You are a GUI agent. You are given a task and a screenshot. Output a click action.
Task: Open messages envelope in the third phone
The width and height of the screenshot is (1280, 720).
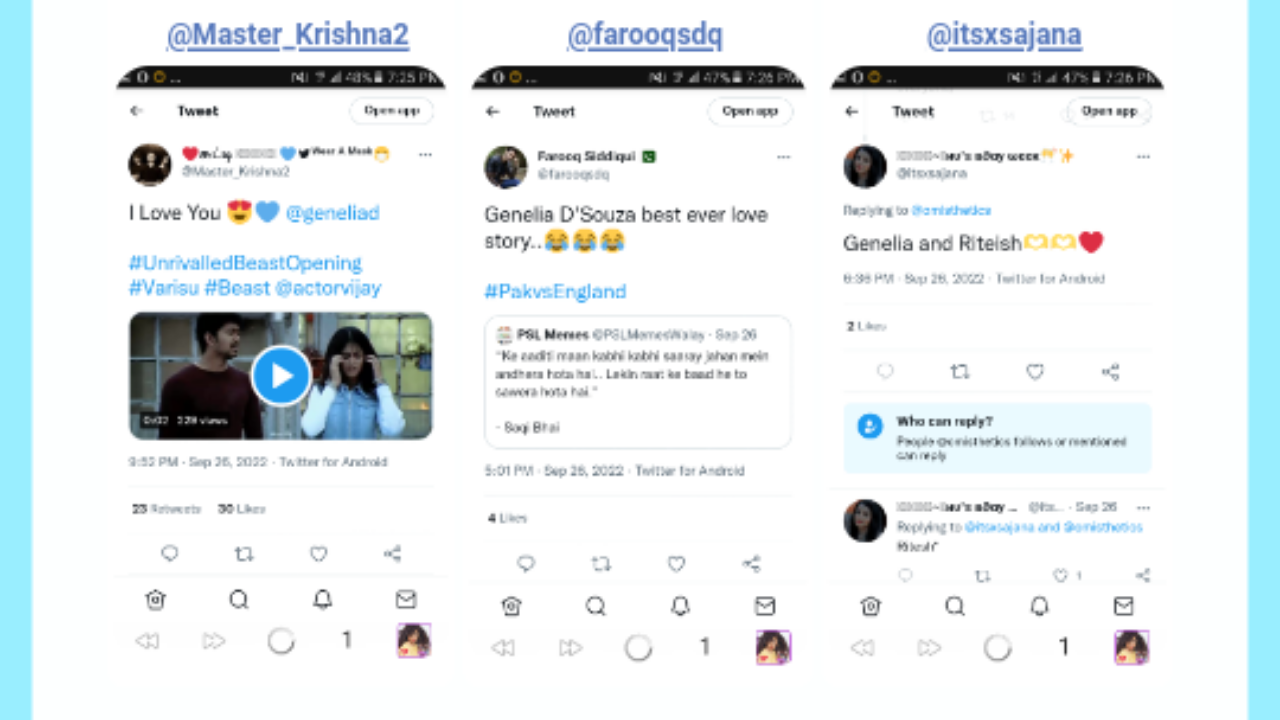click(1123, 606)
